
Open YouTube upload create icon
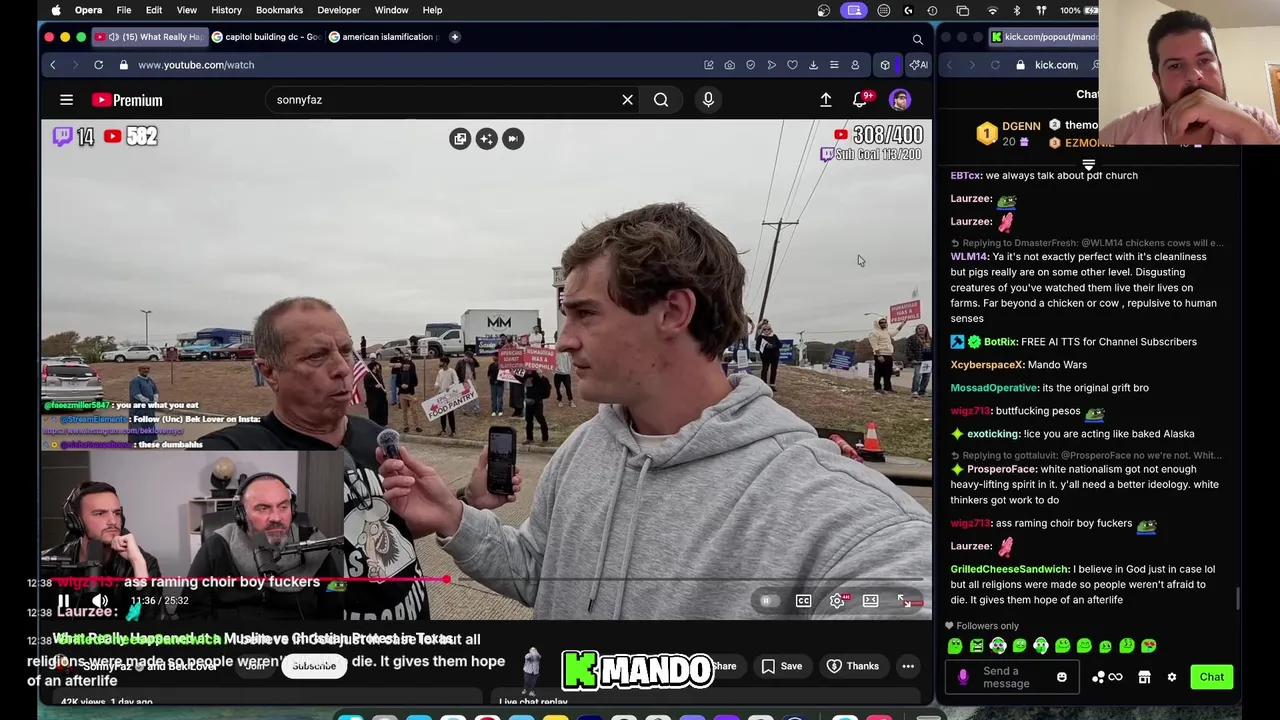(826, 100)
